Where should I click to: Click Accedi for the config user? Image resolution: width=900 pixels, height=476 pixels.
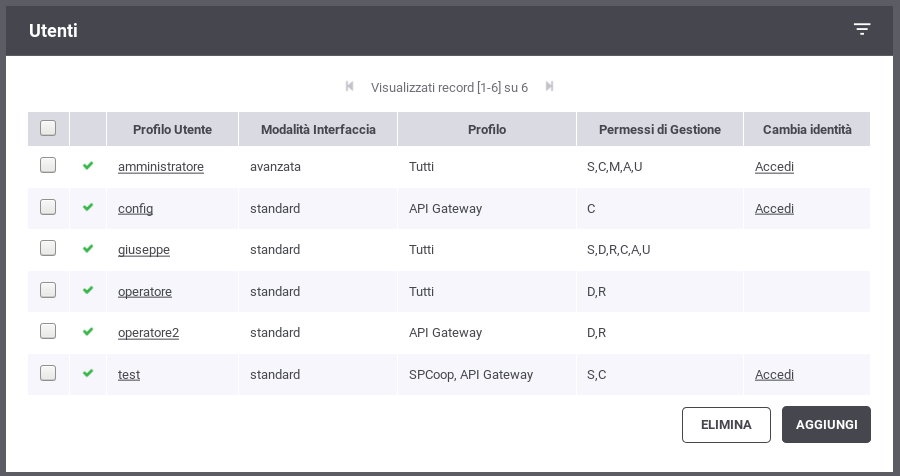tap(774, 208)
